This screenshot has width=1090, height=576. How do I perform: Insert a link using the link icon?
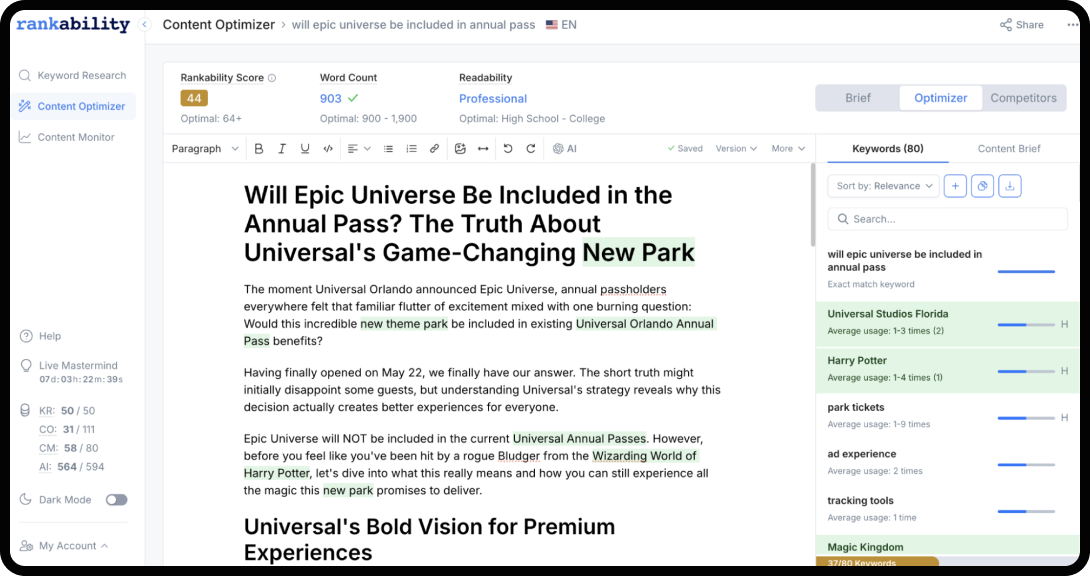(x=434, y=149)
